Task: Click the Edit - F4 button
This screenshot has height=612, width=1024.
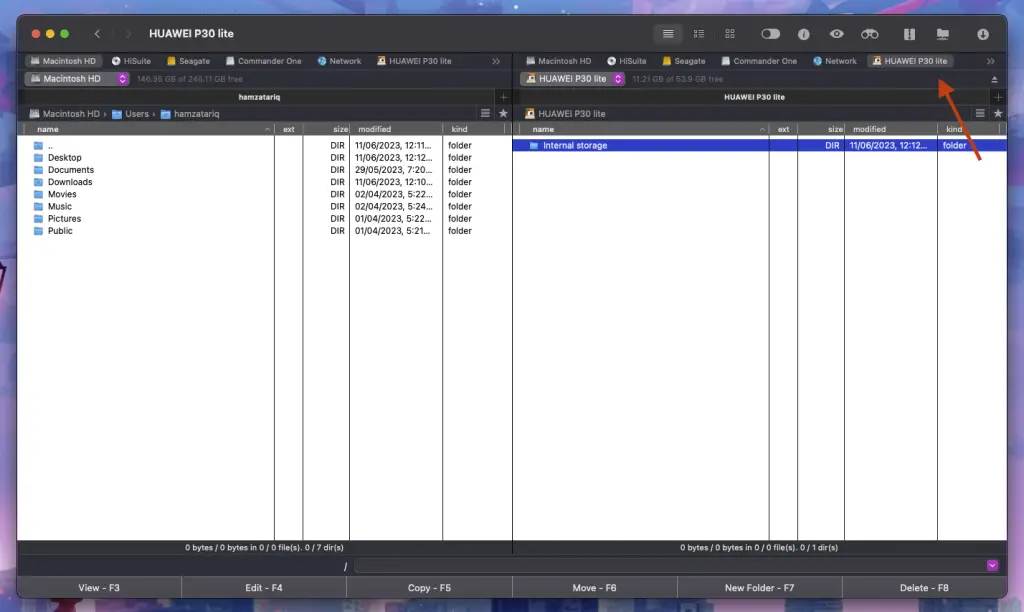Action: coord(264,588)
